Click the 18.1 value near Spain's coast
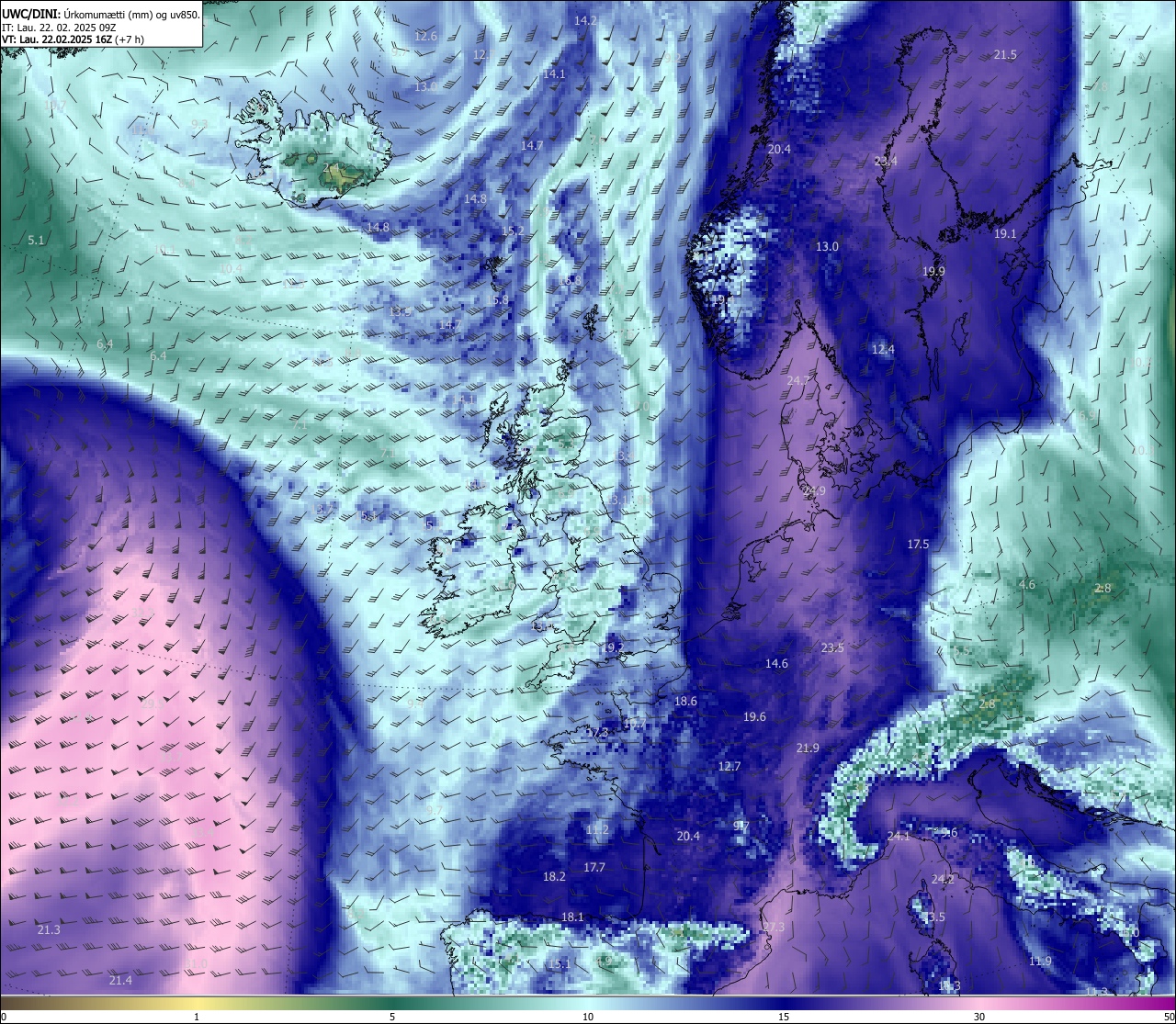This screenshot has height=1024, width=1176. [x=572, y=917]
